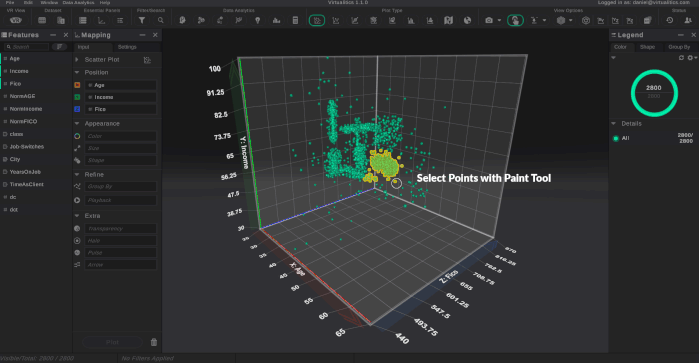
Task: Click the Features search field
Action: 27,47
